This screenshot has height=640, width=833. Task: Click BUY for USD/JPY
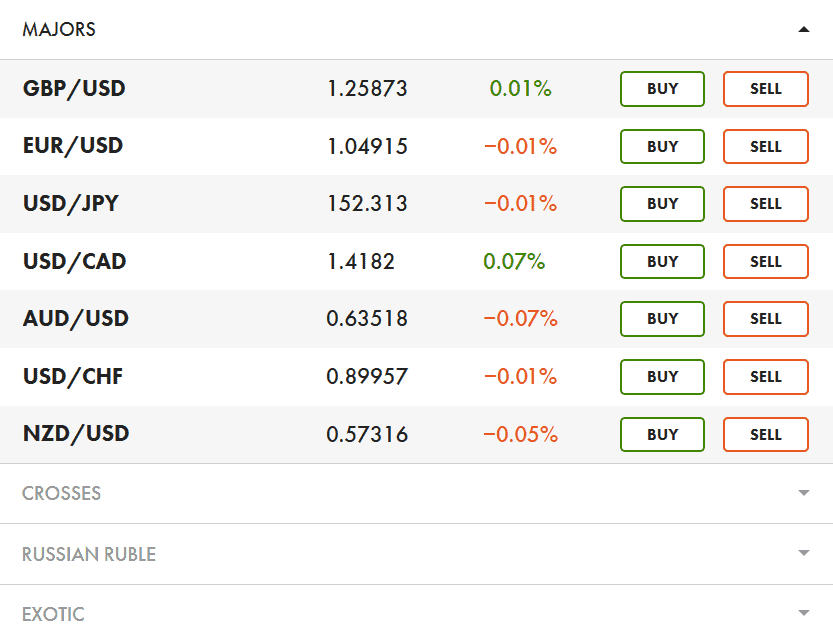tap(662, 204)
